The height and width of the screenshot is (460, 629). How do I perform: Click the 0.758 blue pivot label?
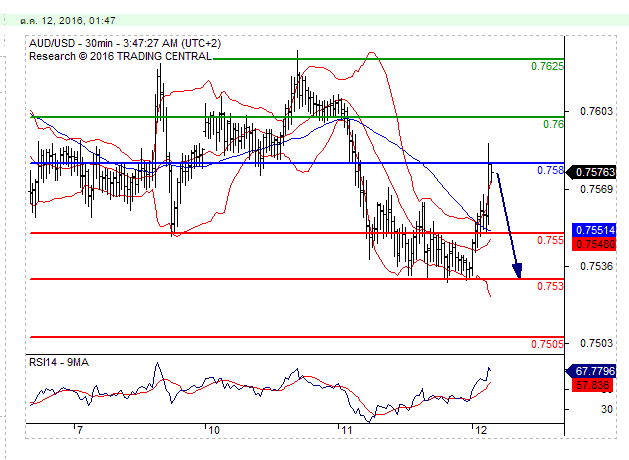(x=550, y=170)
